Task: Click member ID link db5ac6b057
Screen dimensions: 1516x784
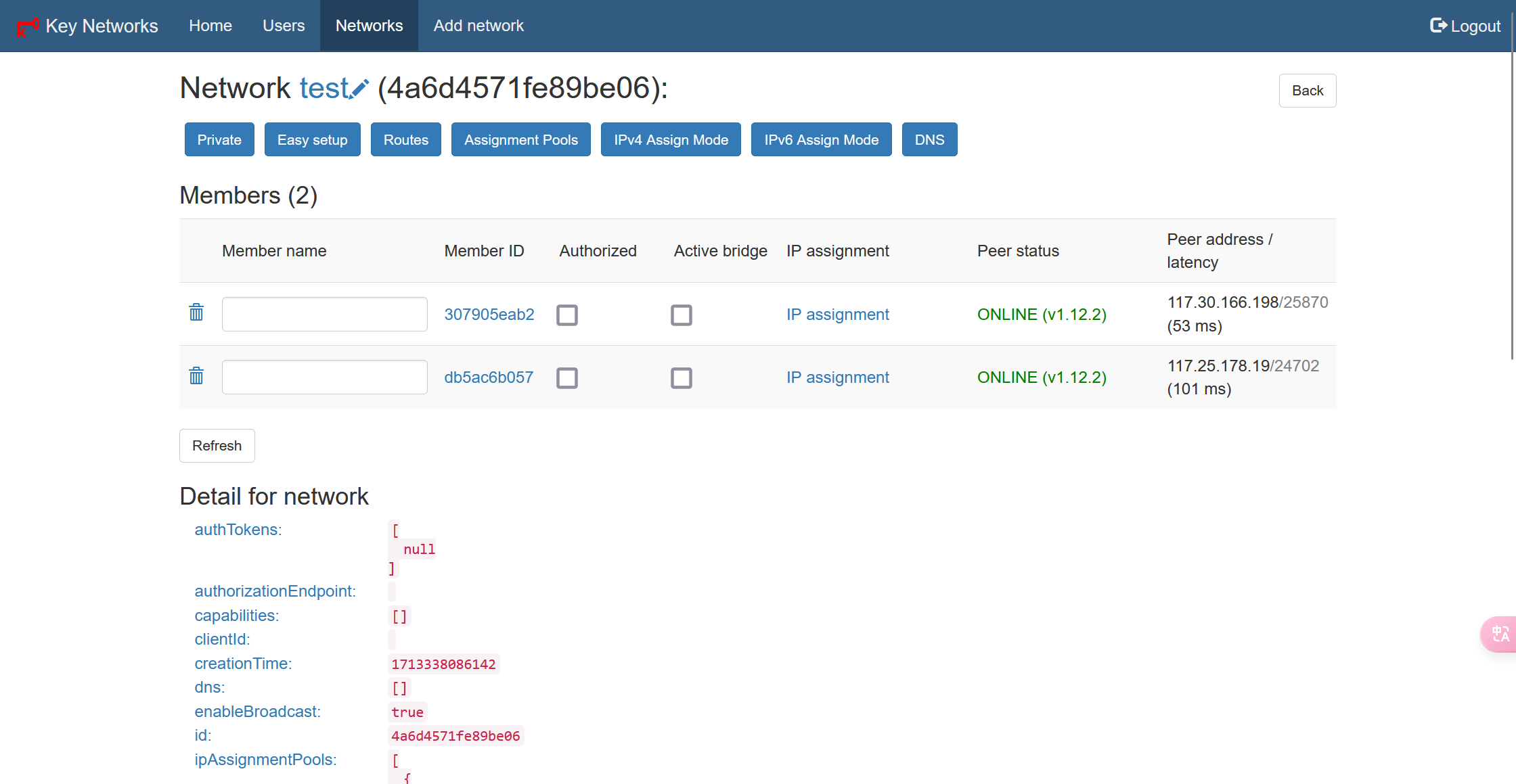Action: pyautogui.click(x=489, y=377)
